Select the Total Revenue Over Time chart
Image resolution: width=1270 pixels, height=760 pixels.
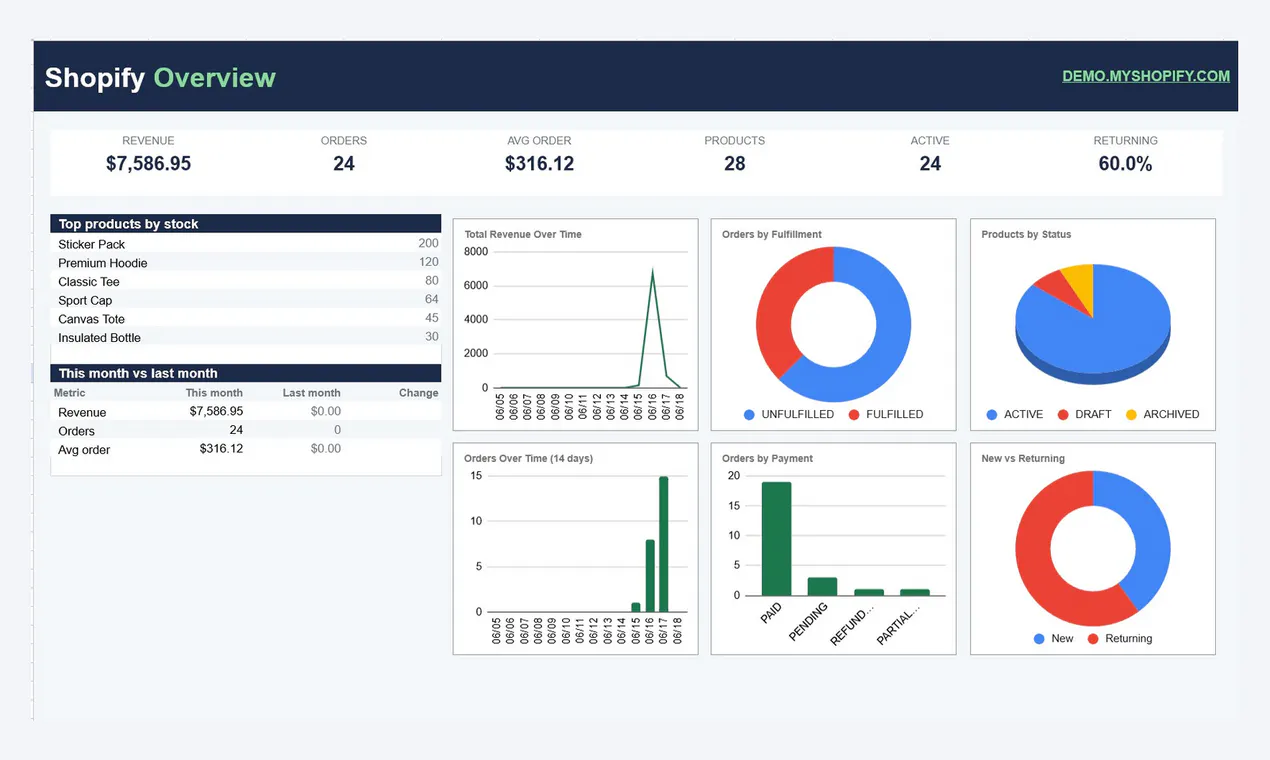(x=576, y=325)
